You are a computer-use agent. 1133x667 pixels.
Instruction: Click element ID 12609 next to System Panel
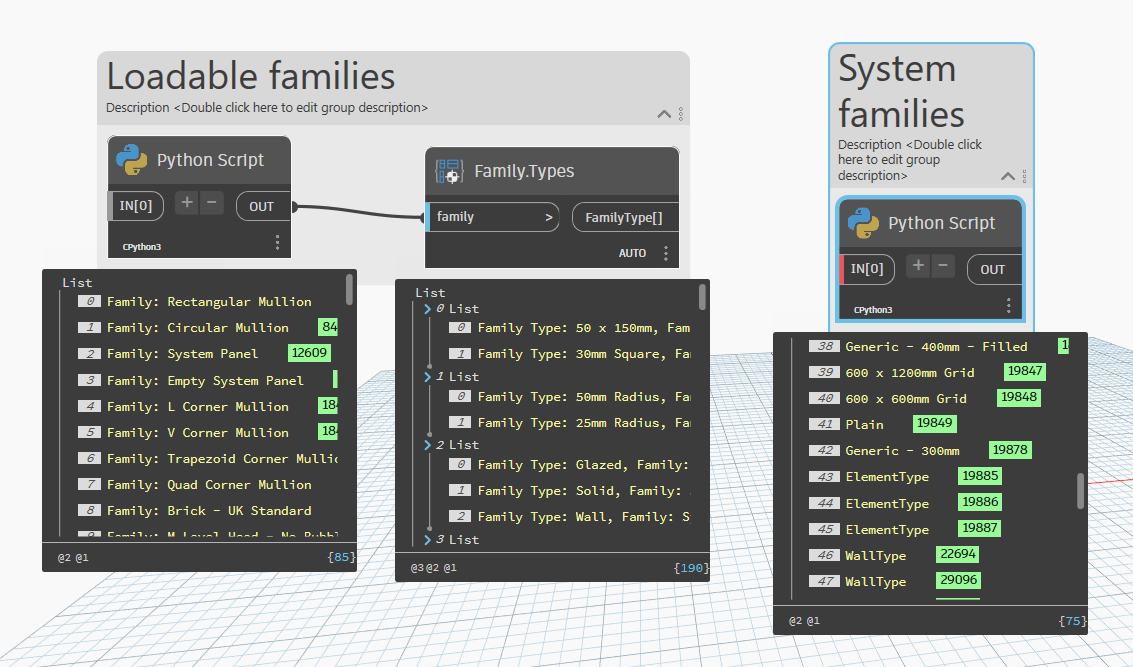coord(309,353)
